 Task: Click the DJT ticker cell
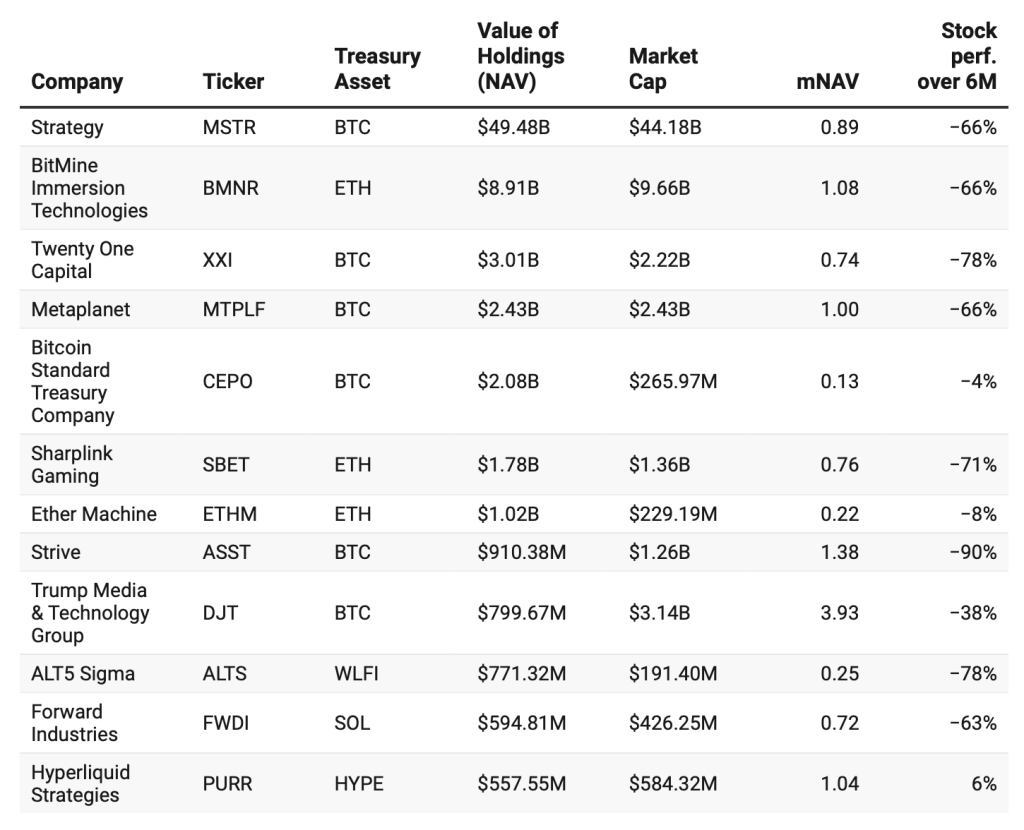(x=220, y=613)
